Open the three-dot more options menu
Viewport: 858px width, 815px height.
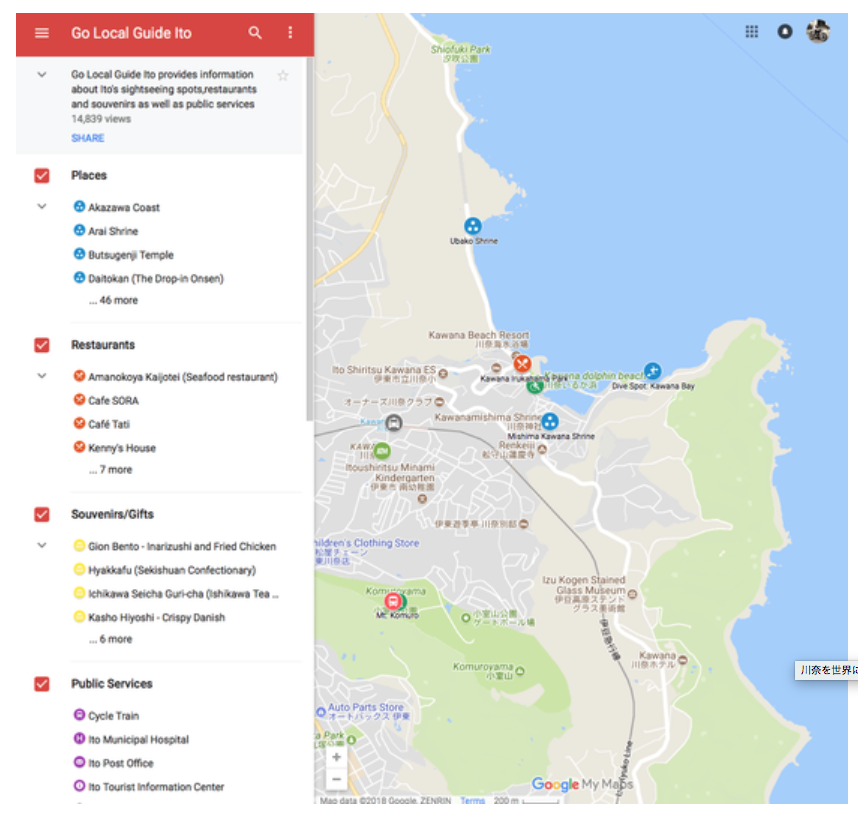tap(290, 33)
